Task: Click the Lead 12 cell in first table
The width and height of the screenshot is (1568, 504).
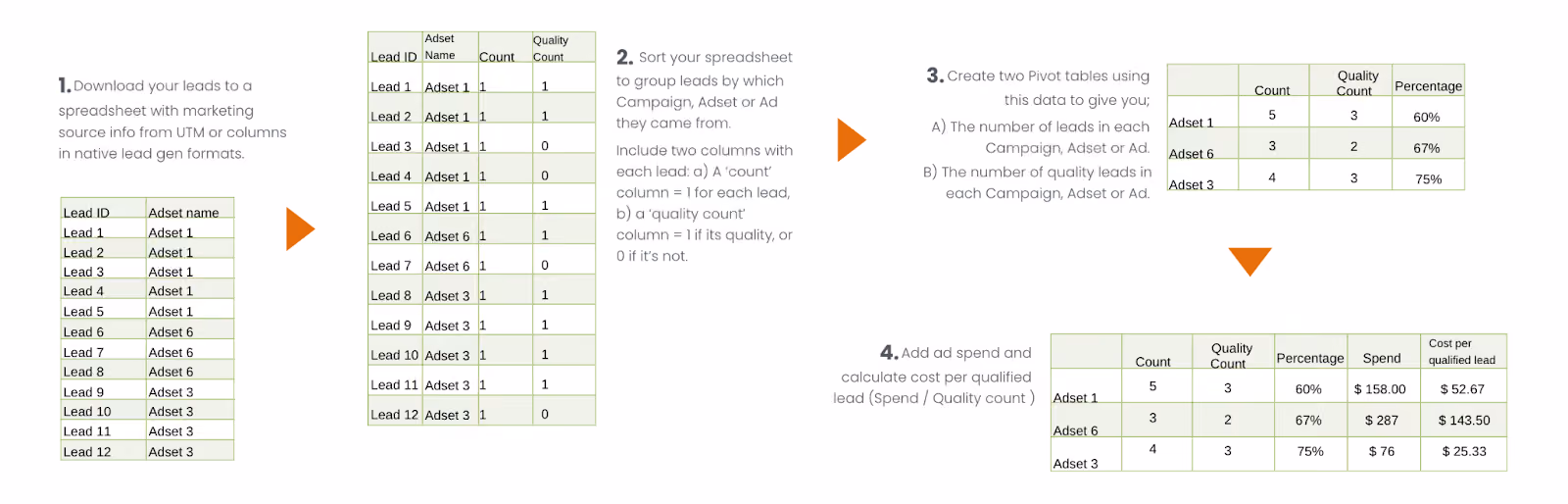Action: click(87, 452)
